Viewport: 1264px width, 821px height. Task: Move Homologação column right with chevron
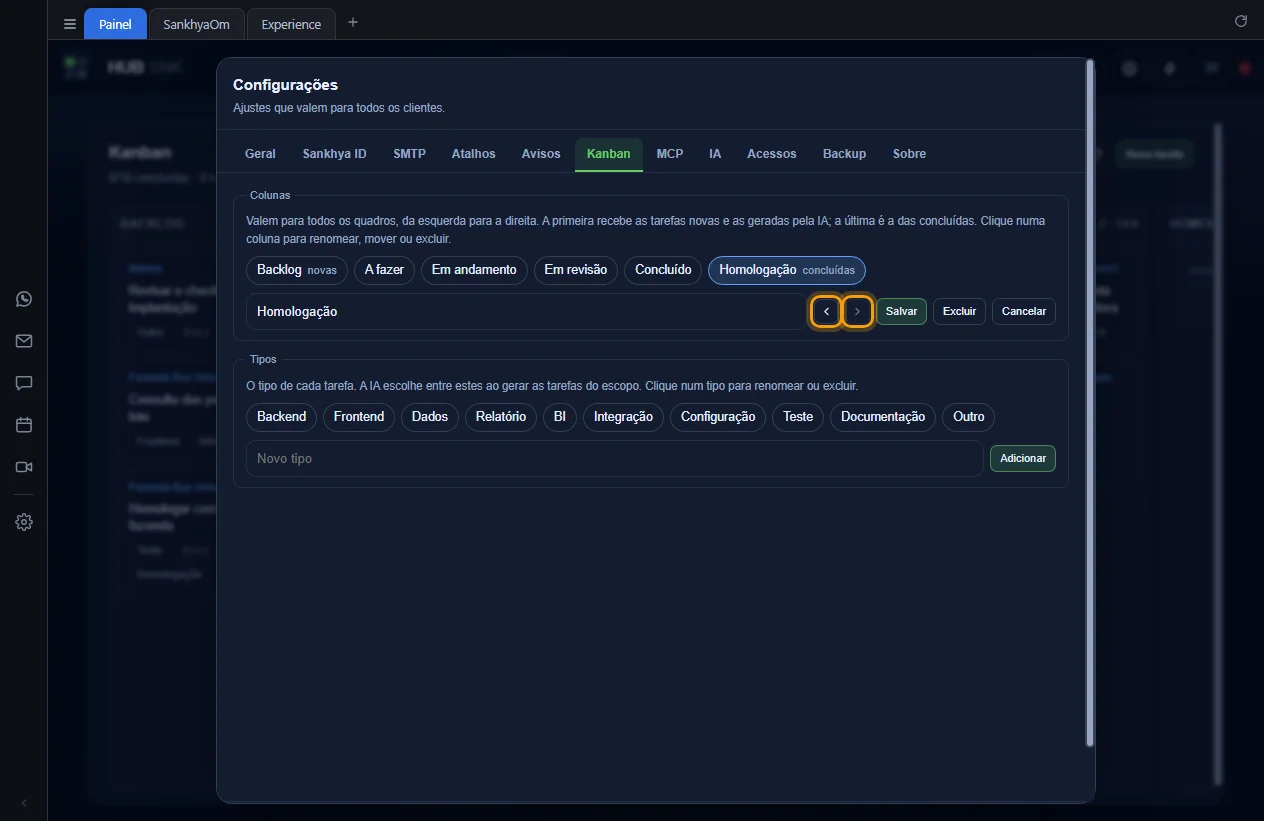coord(857,311)
